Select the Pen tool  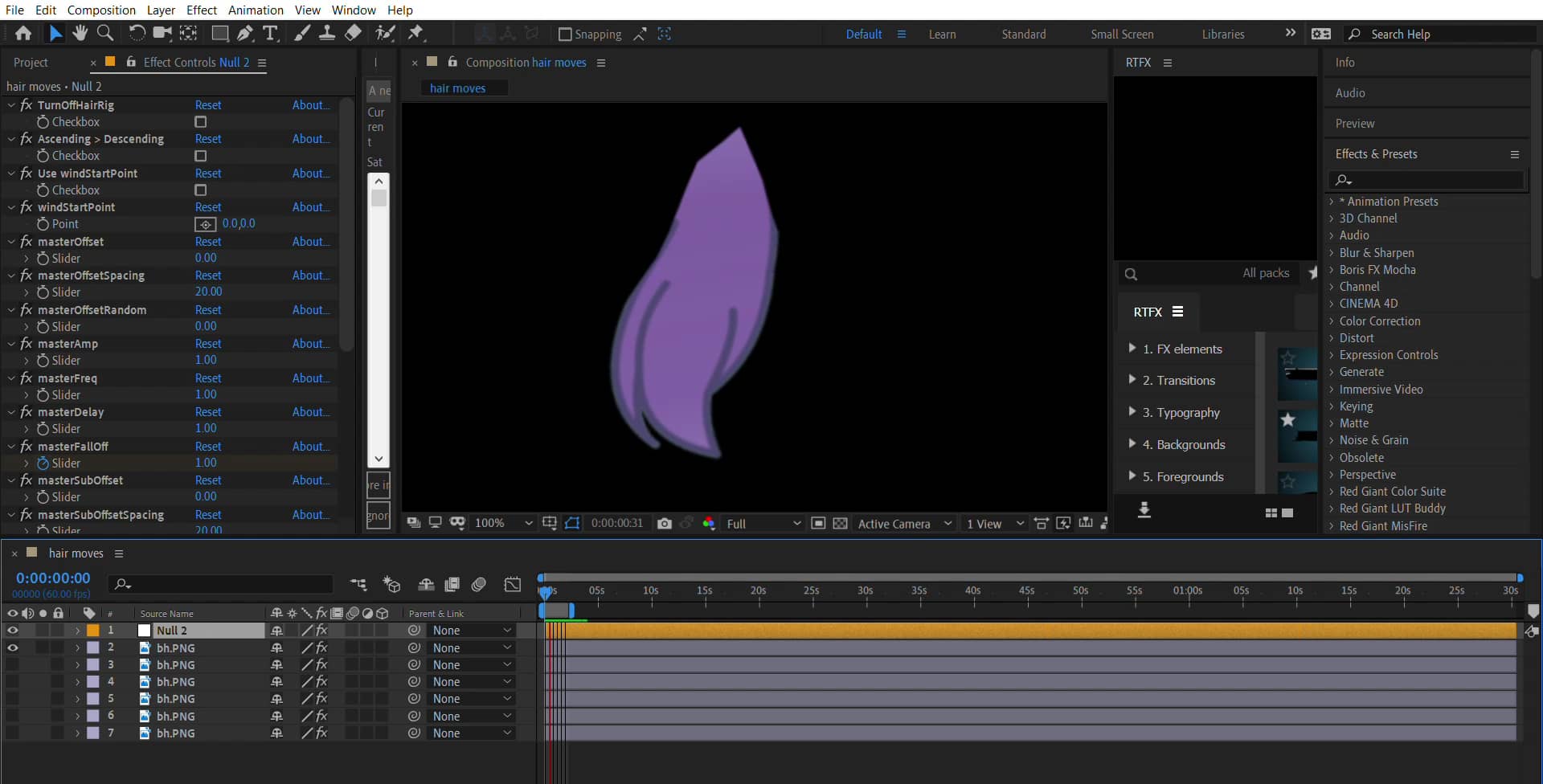click(245, 33)
